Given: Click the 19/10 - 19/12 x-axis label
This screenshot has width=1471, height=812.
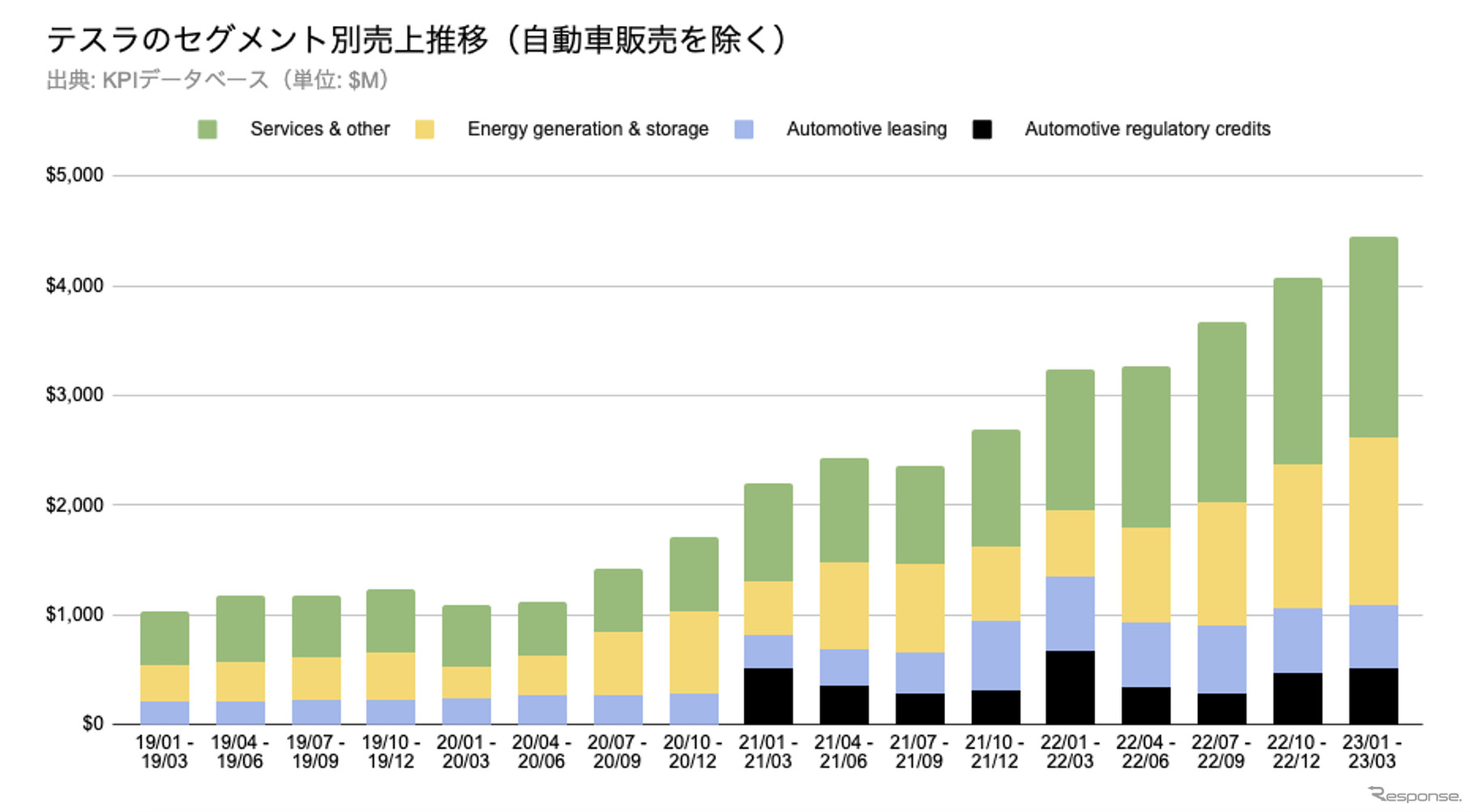Looking at the screenshot, I should pyautogui.click(x=391, y=752).
